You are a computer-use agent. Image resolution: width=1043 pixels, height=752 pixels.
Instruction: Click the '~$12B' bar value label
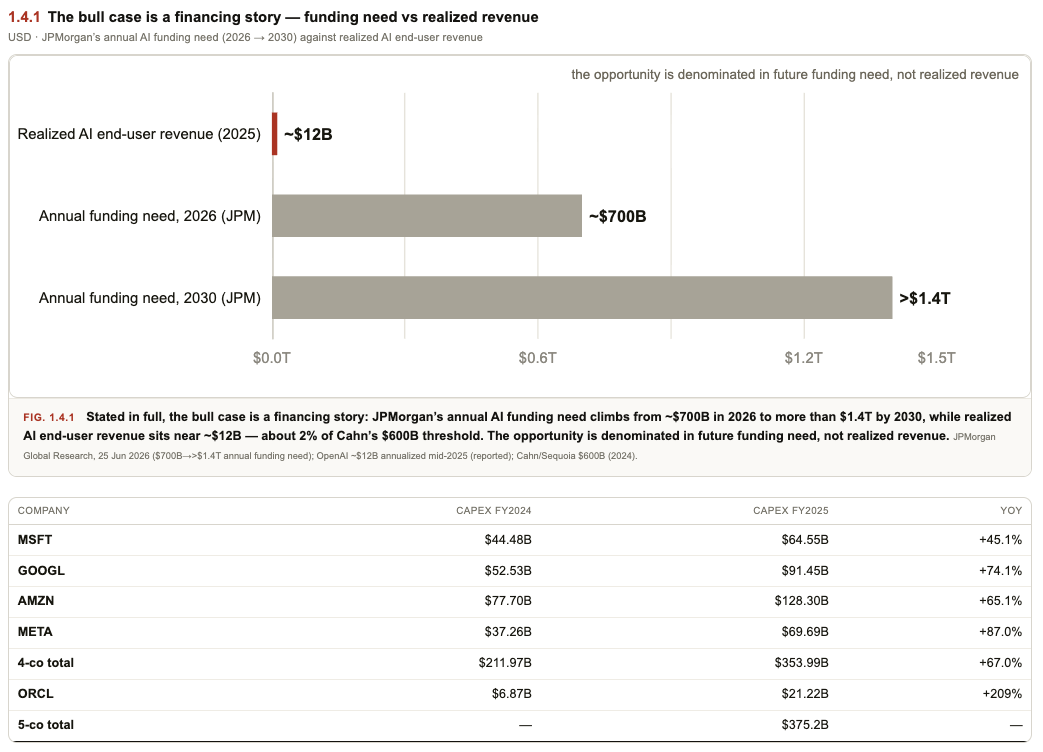tap(308, 134)
